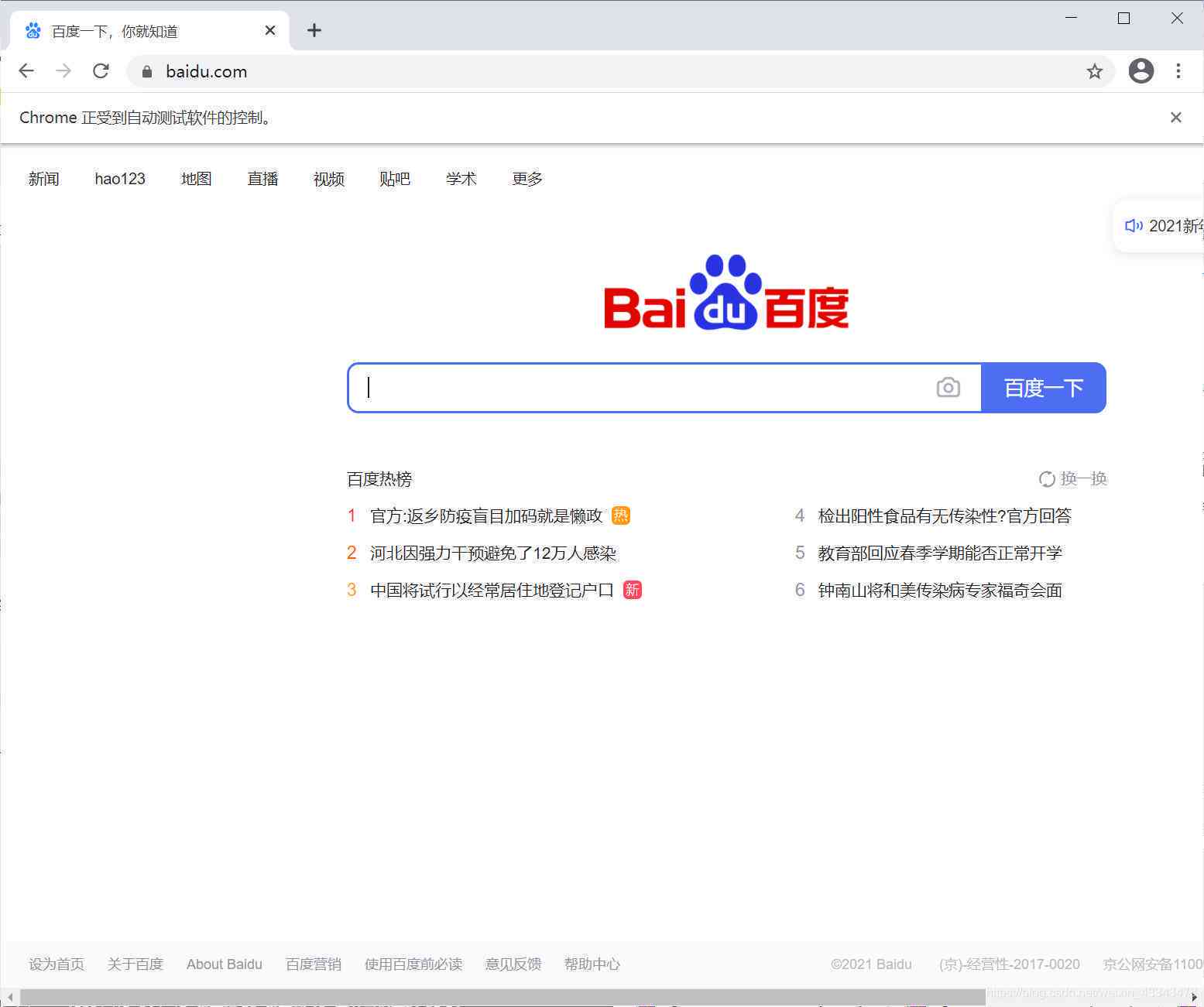
Task: Click the 关于百度 footer link
Action: pos(135,964)
